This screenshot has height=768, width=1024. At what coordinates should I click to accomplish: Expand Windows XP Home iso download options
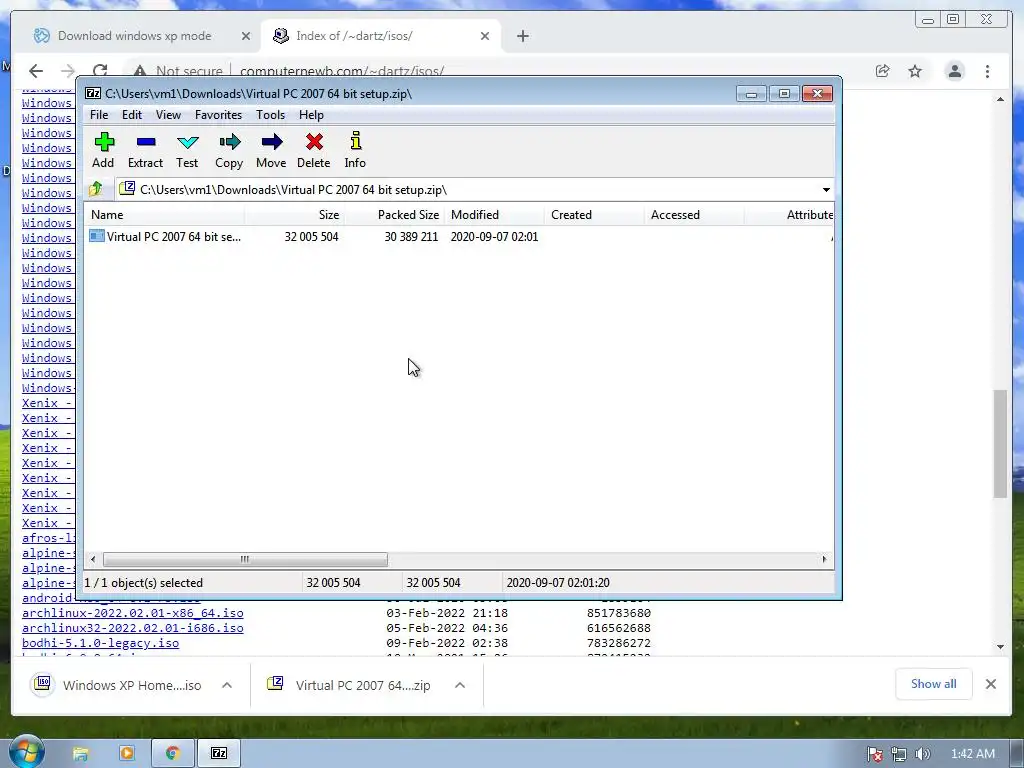pyautogui.click(x=227, y=685)
